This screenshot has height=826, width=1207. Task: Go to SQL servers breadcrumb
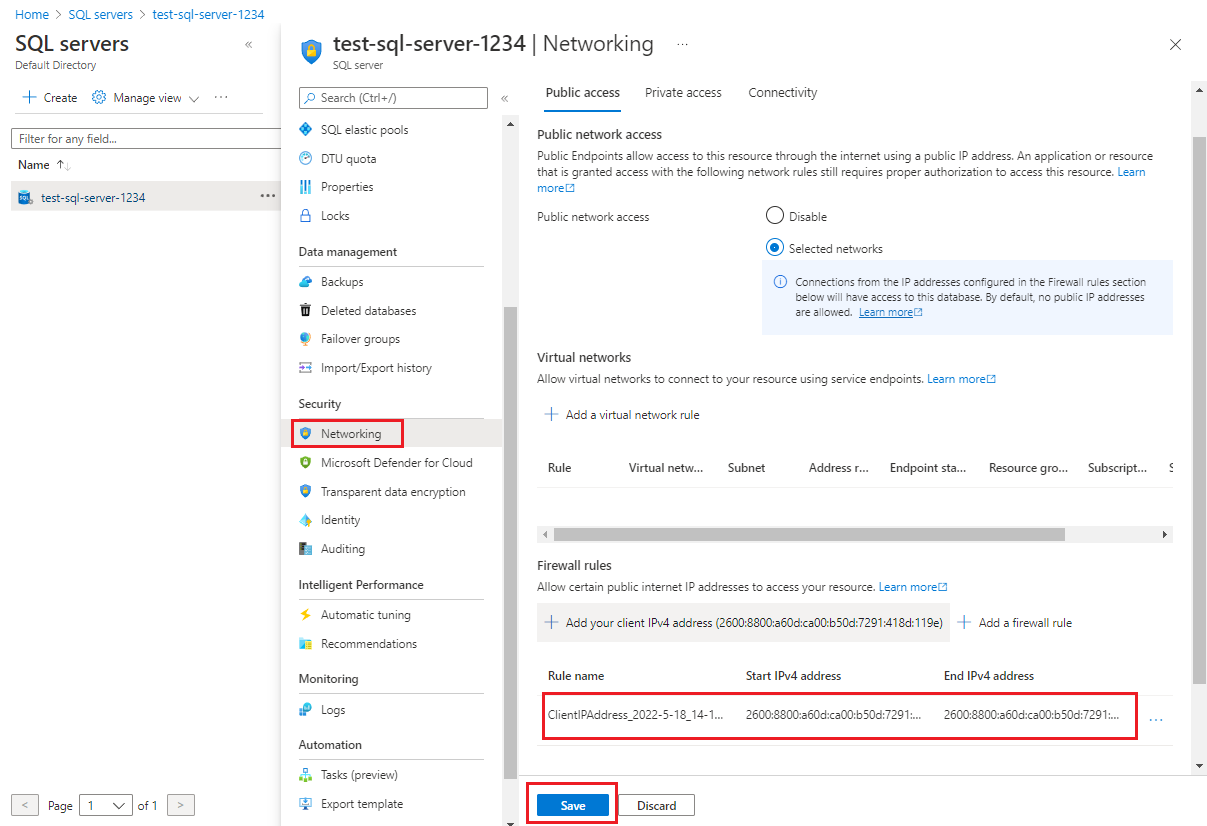tap(101, 15)
